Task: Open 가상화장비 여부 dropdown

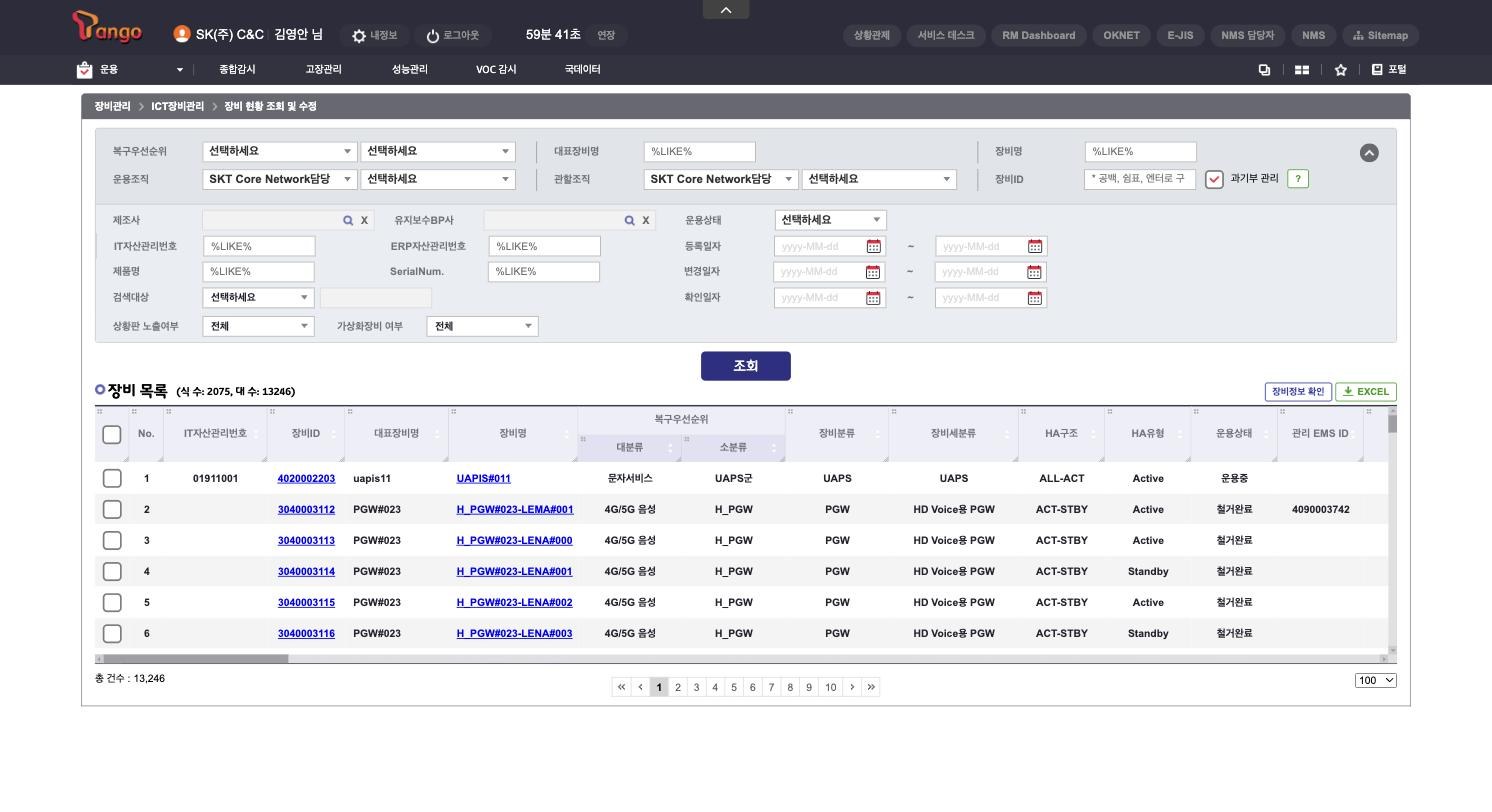Action: coord(482,326)
